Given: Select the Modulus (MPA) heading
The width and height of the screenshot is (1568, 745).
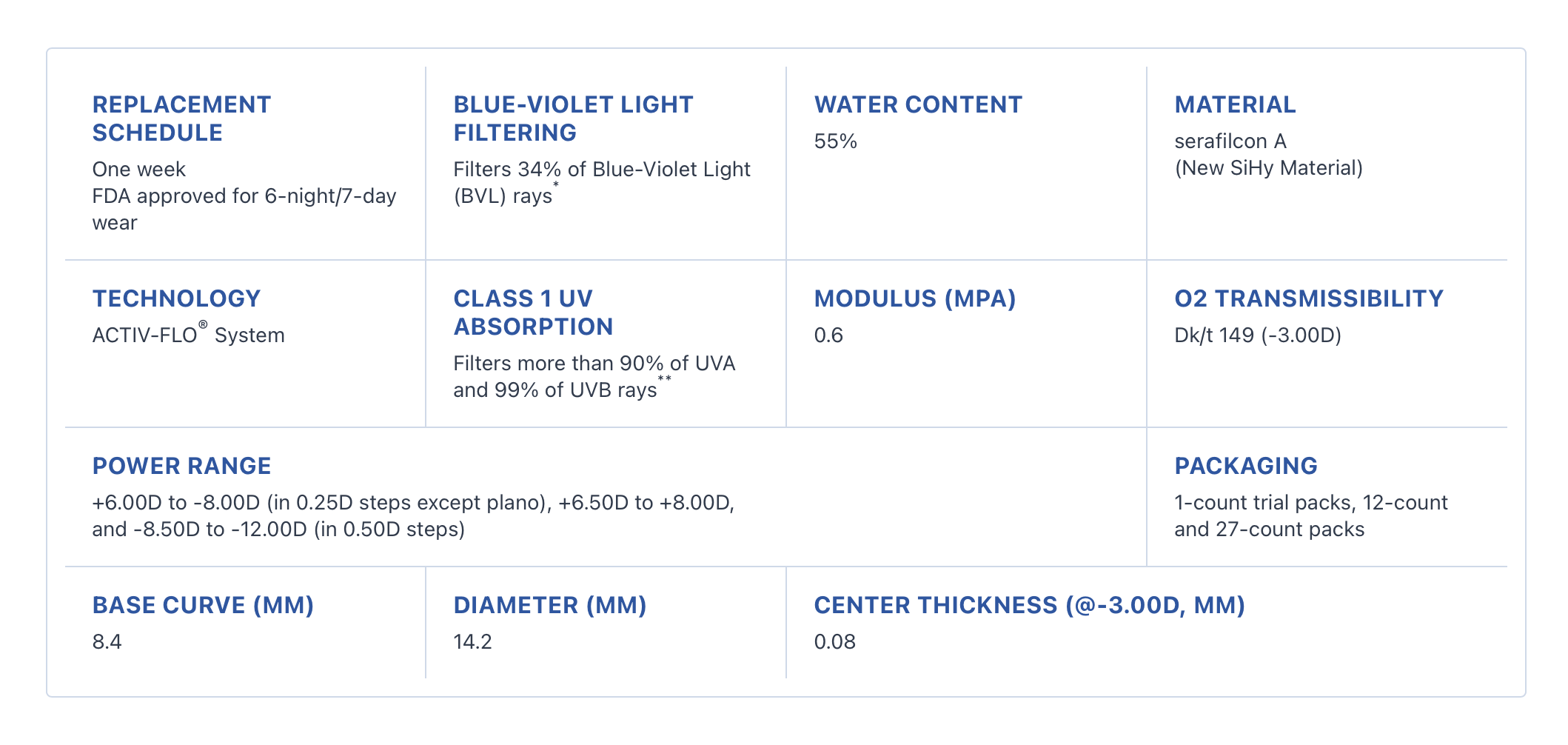Looking at the screenshot, I should tap(915, 299).
